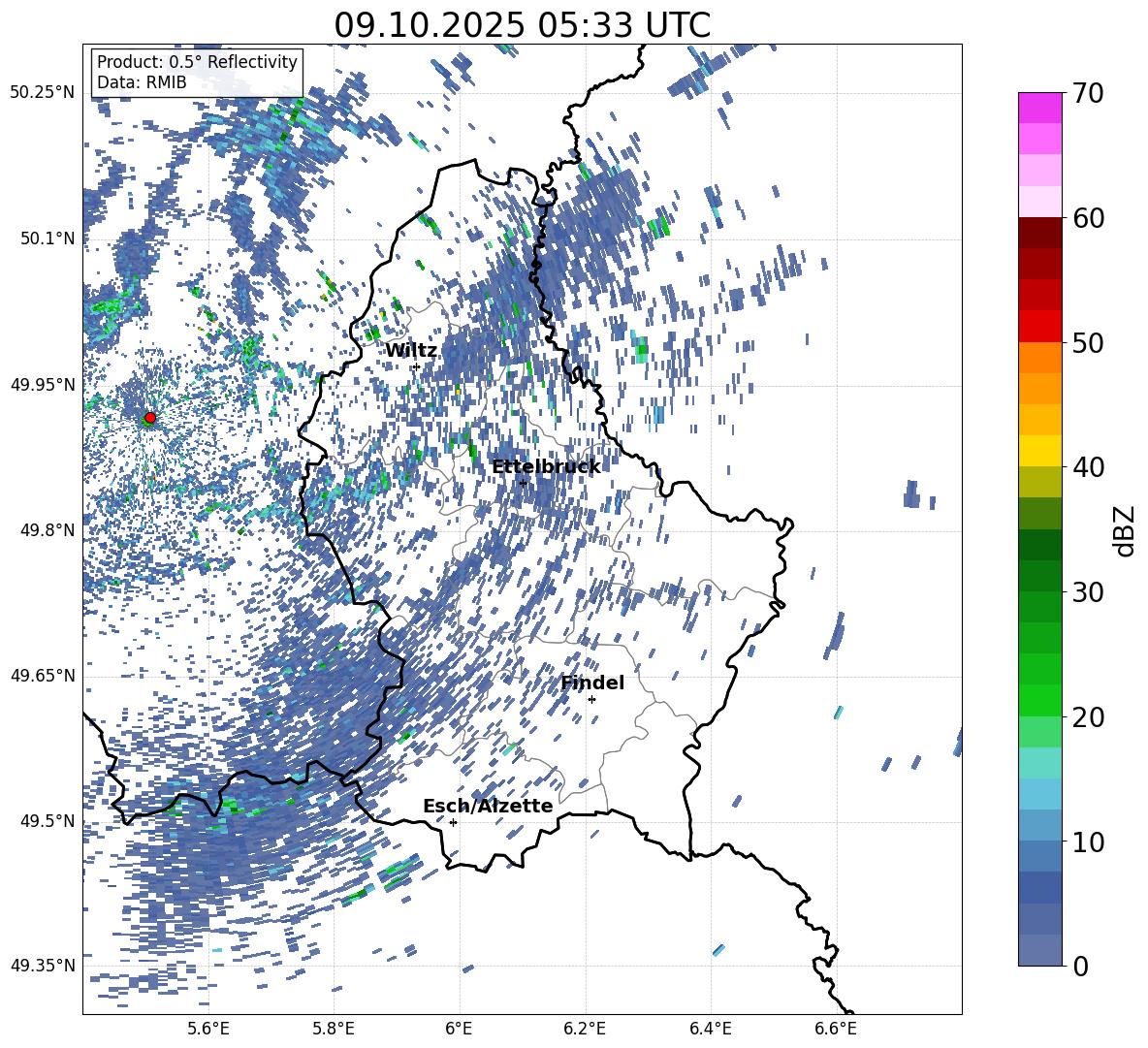Click the 50.25°N latitude label

click(43, 93)
